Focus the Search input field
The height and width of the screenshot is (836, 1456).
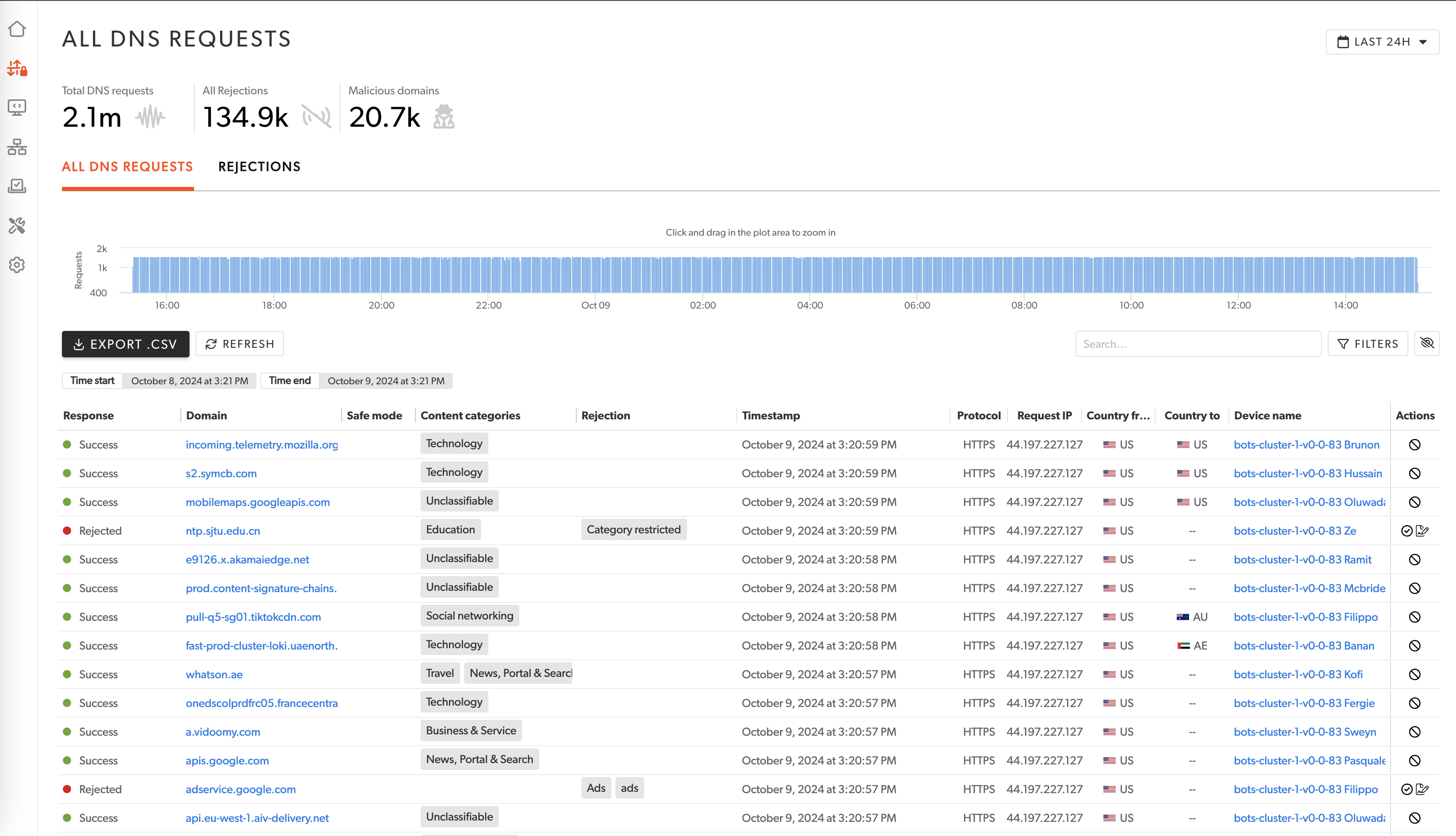coord(1197,344)
